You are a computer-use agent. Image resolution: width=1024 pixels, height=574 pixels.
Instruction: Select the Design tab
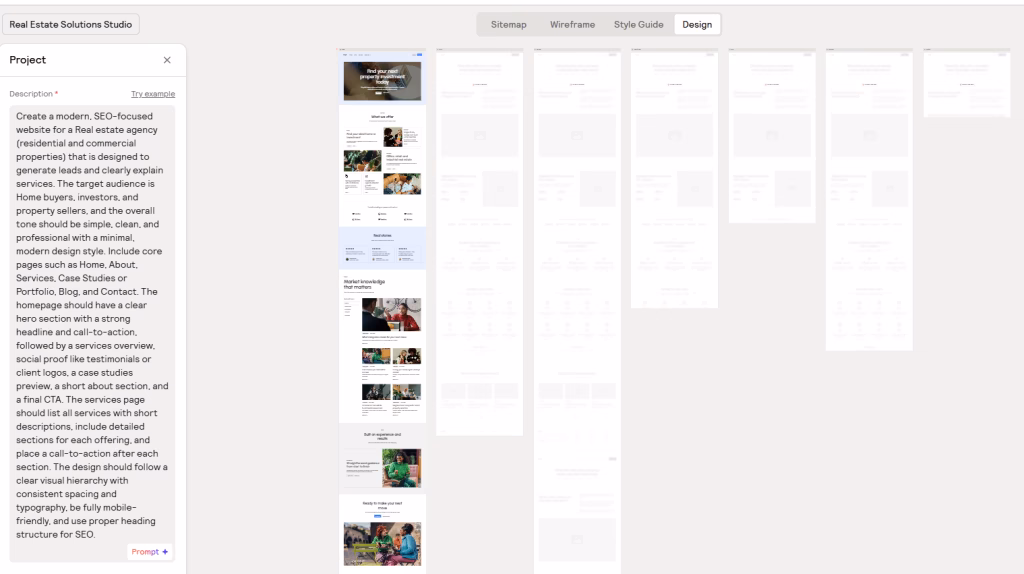click(x=697, y=24)
